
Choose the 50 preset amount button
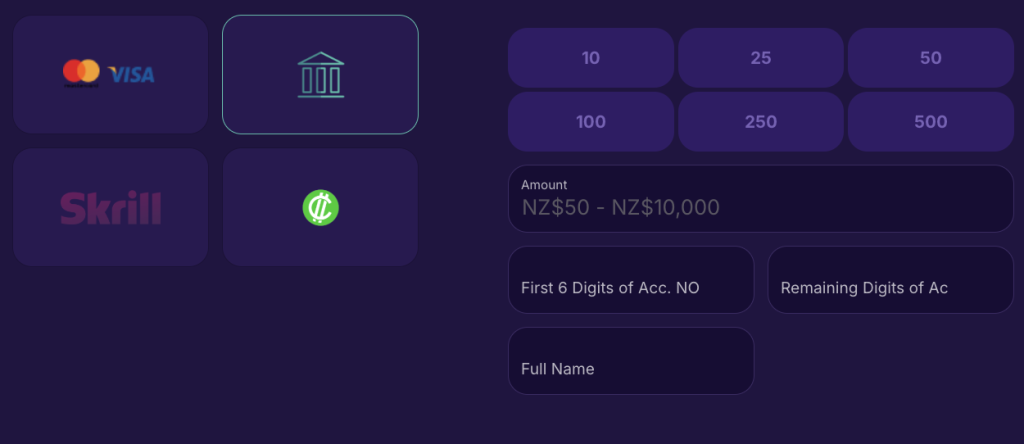coord(931,58)
